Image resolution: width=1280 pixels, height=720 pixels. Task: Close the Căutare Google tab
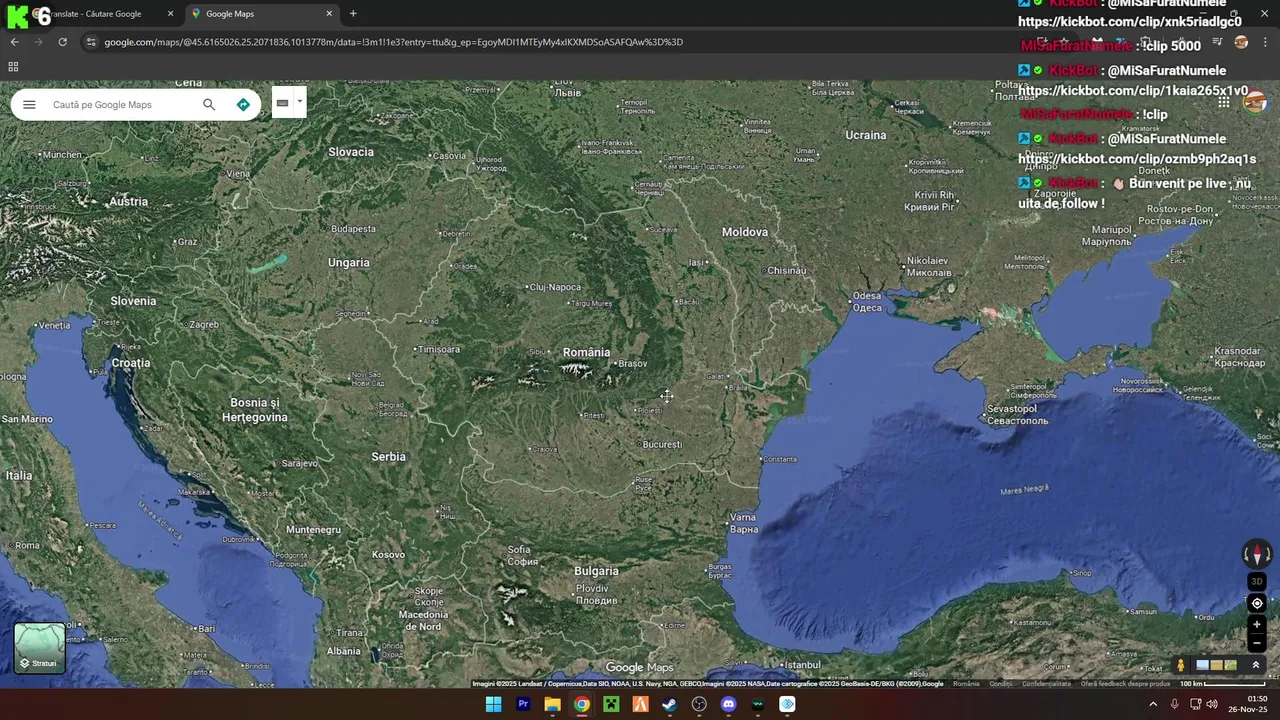click(x=170, y=14)
